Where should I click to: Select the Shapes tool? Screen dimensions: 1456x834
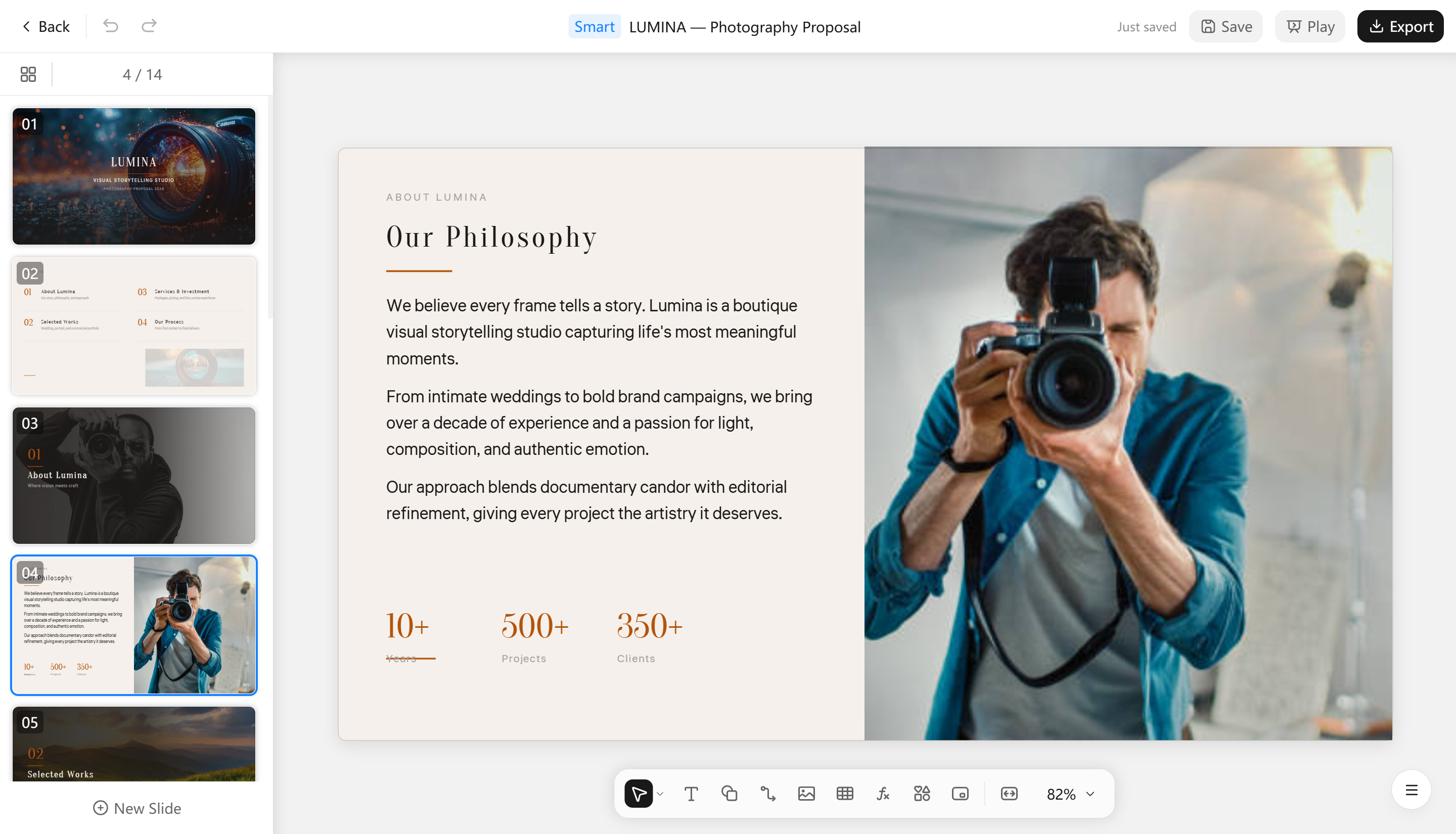(x=729, y=794)
